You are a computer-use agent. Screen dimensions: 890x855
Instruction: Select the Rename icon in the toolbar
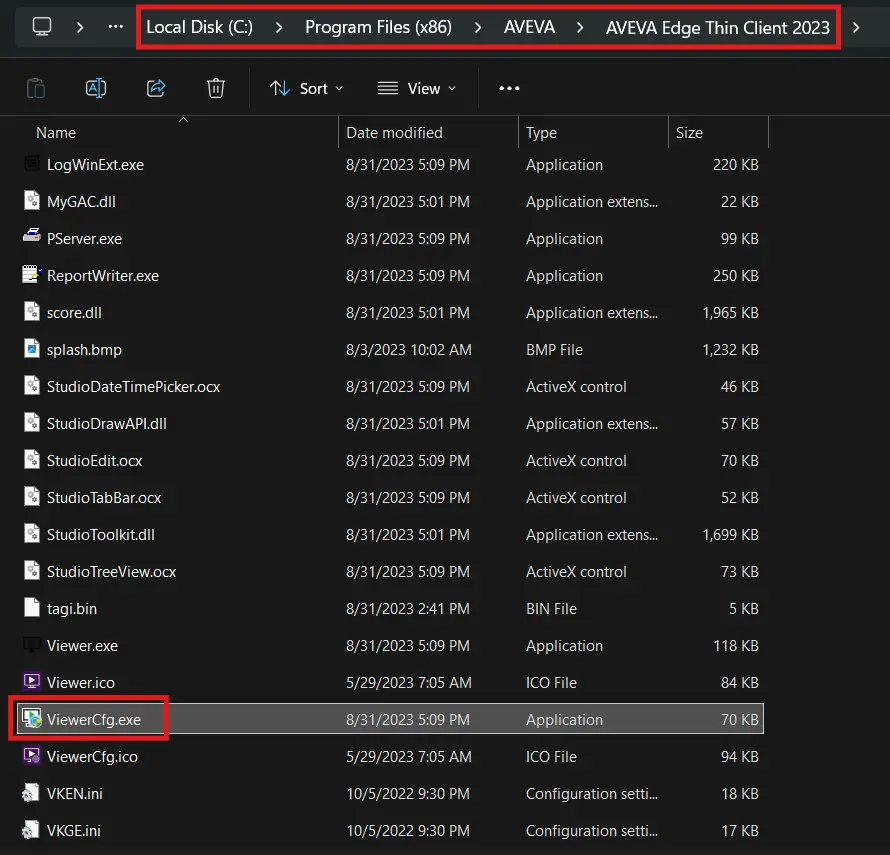(95, 88)
